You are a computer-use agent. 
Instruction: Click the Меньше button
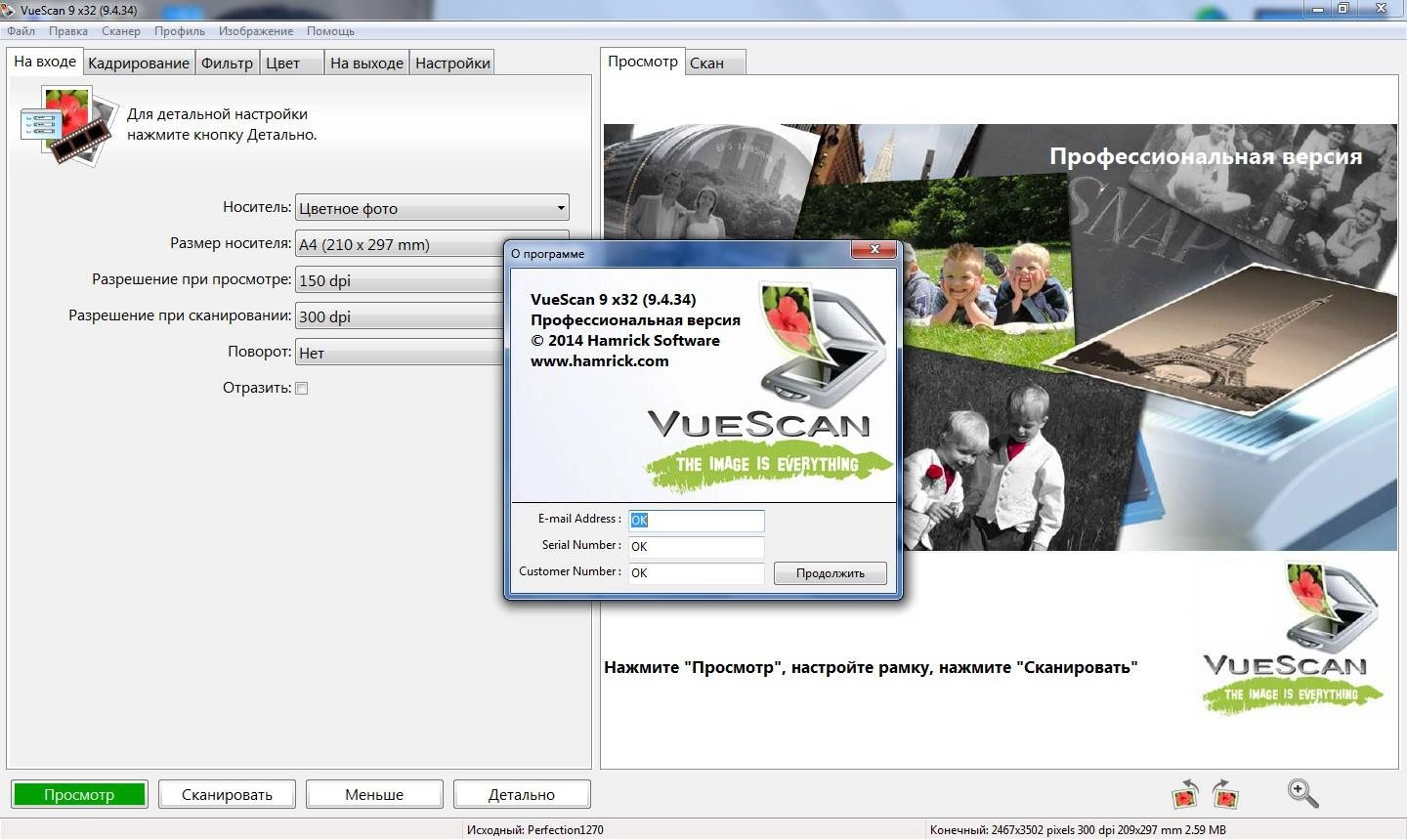click(x=374, y=794)
